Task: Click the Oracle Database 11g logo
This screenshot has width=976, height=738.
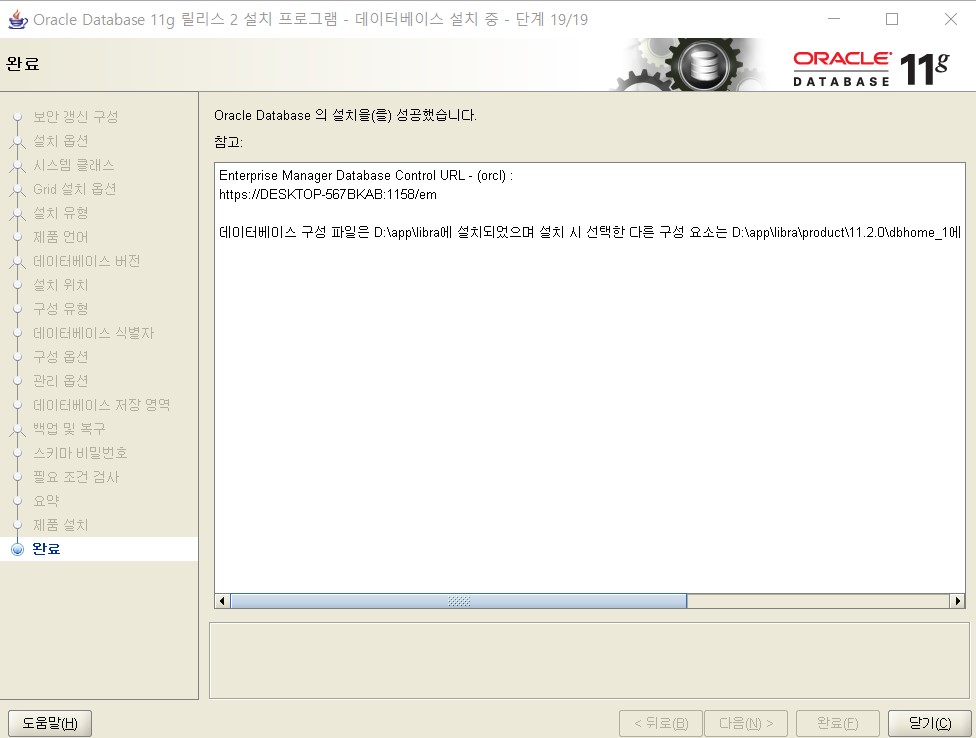Action: pos(871,68)
